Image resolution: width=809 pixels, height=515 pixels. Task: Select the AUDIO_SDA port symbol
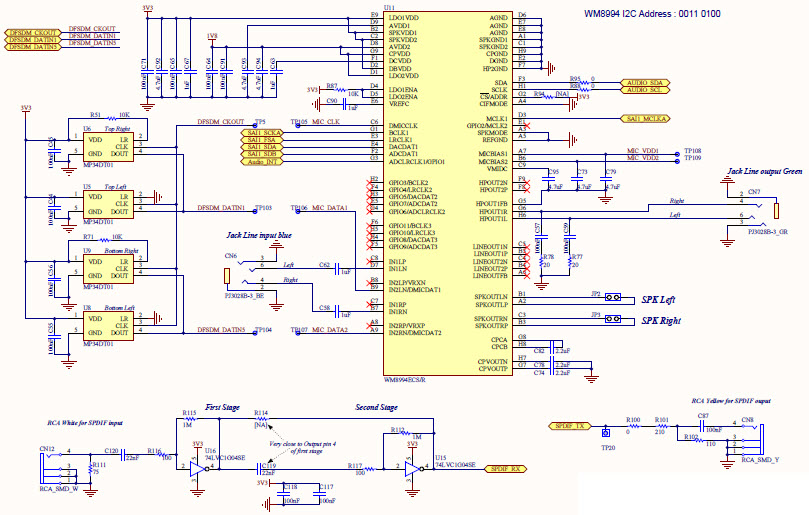pos(644,83)
